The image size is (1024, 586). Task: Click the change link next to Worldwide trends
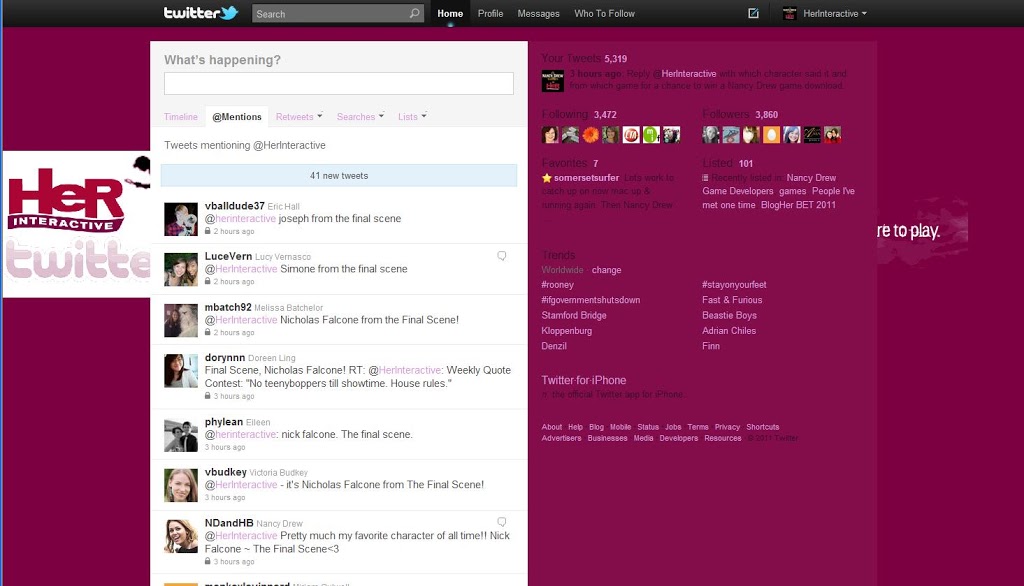[607, 270]
